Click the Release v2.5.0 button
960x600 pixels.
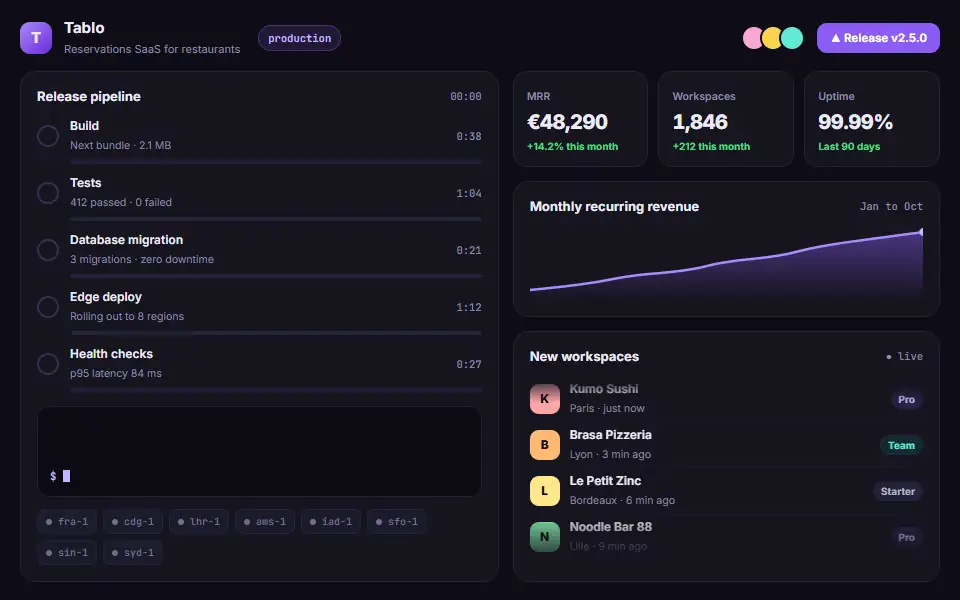point(878,38)
